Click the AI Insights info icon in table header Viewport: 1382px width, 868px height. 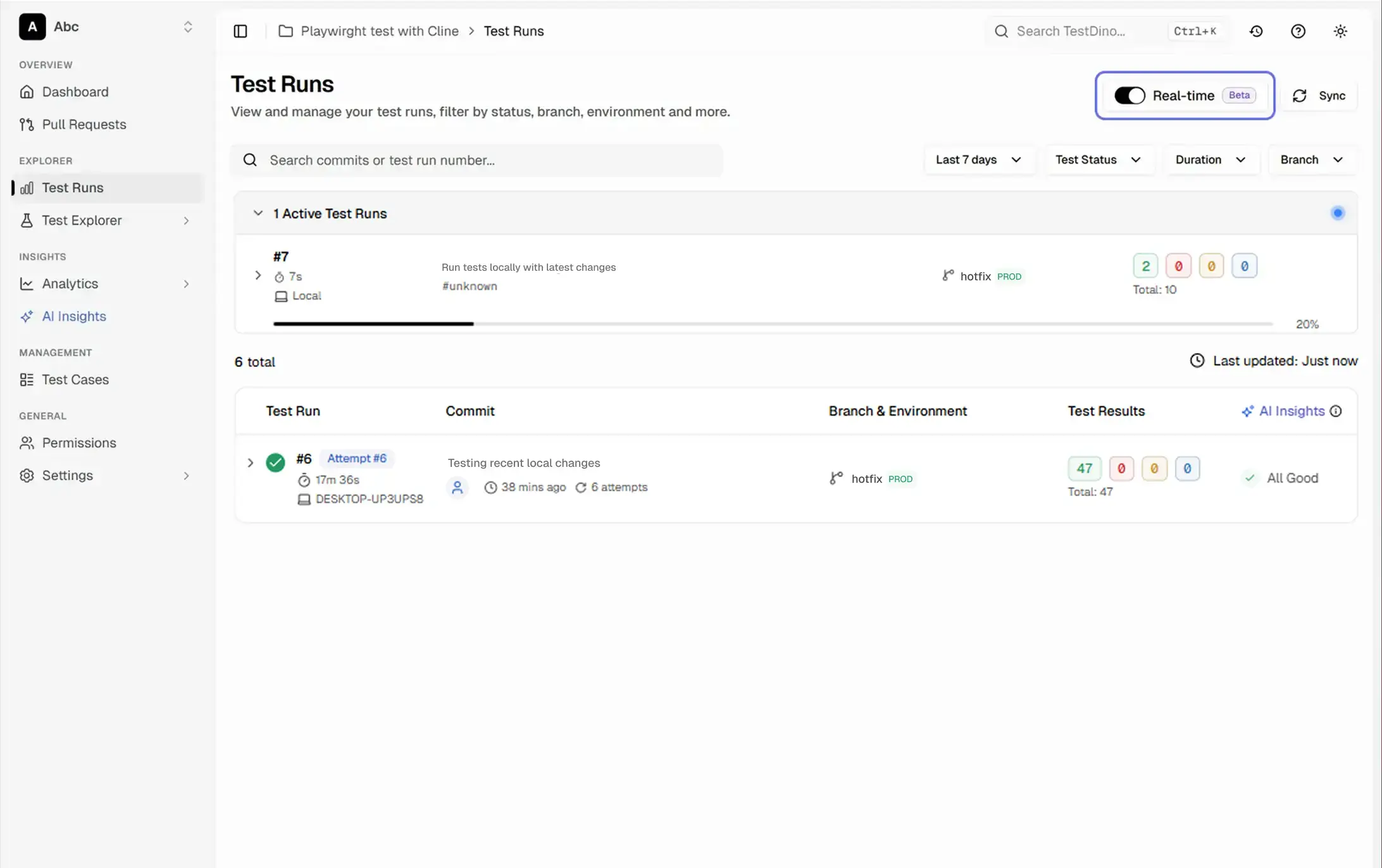(1336, 411)
